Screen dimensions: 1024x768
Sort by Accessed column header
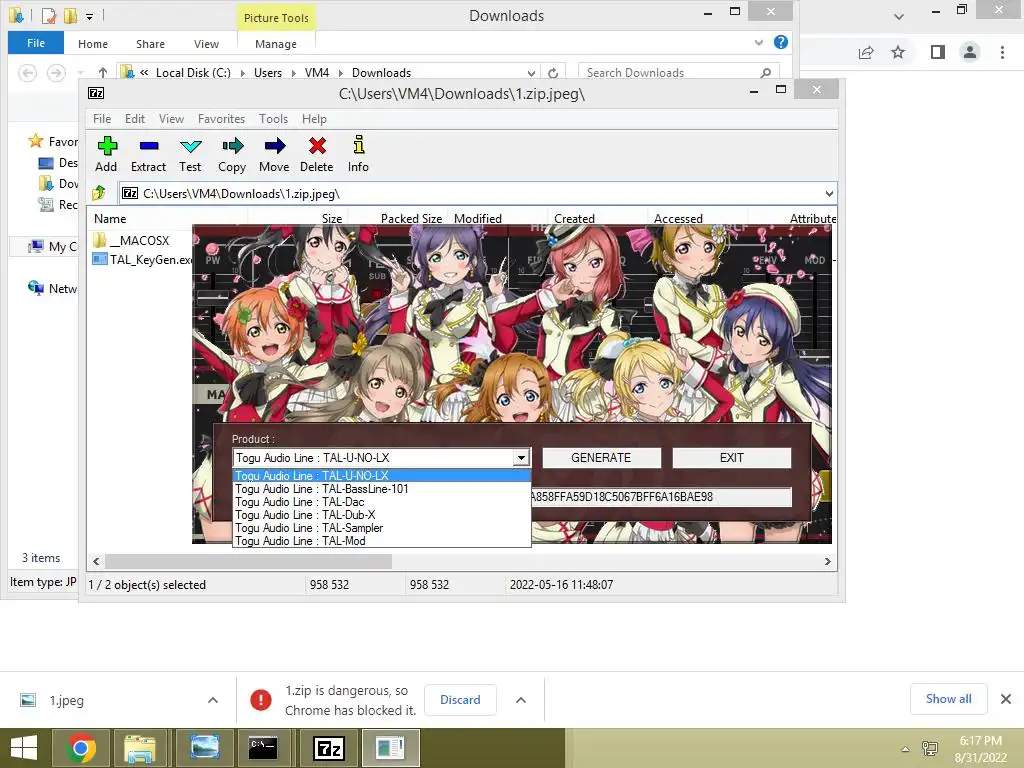point(679,219)
